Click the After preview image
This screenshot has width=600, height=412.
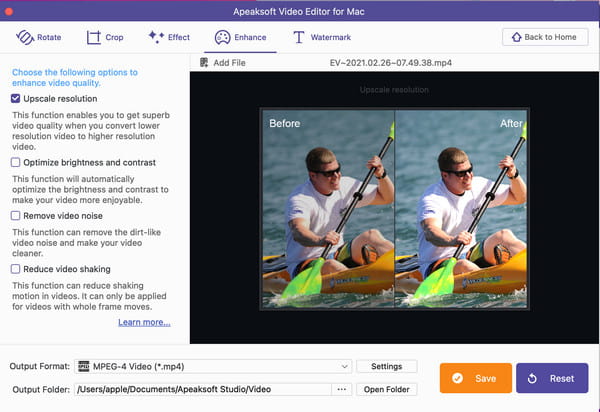pyautogui.click(x=461, y=209)
